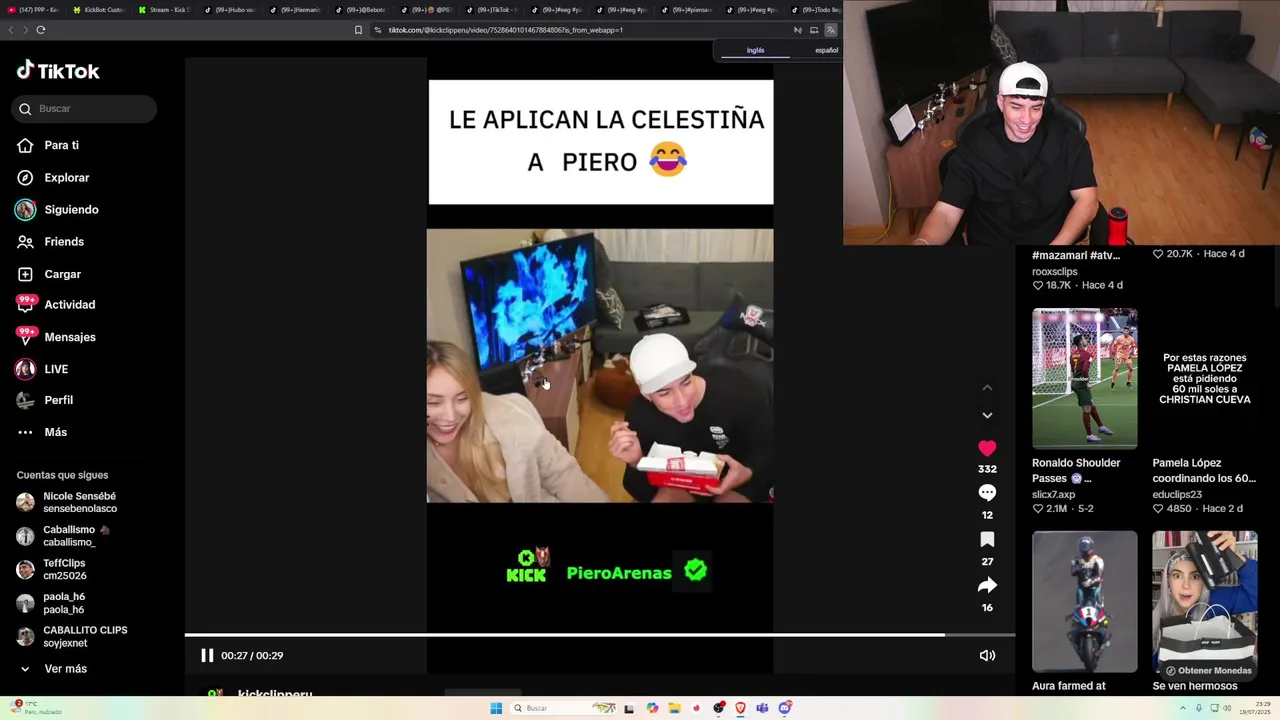Open Mensajes inbox
Image resolution: width=1280 pixels, height=720 pixels.
click(x=56, y=337)
